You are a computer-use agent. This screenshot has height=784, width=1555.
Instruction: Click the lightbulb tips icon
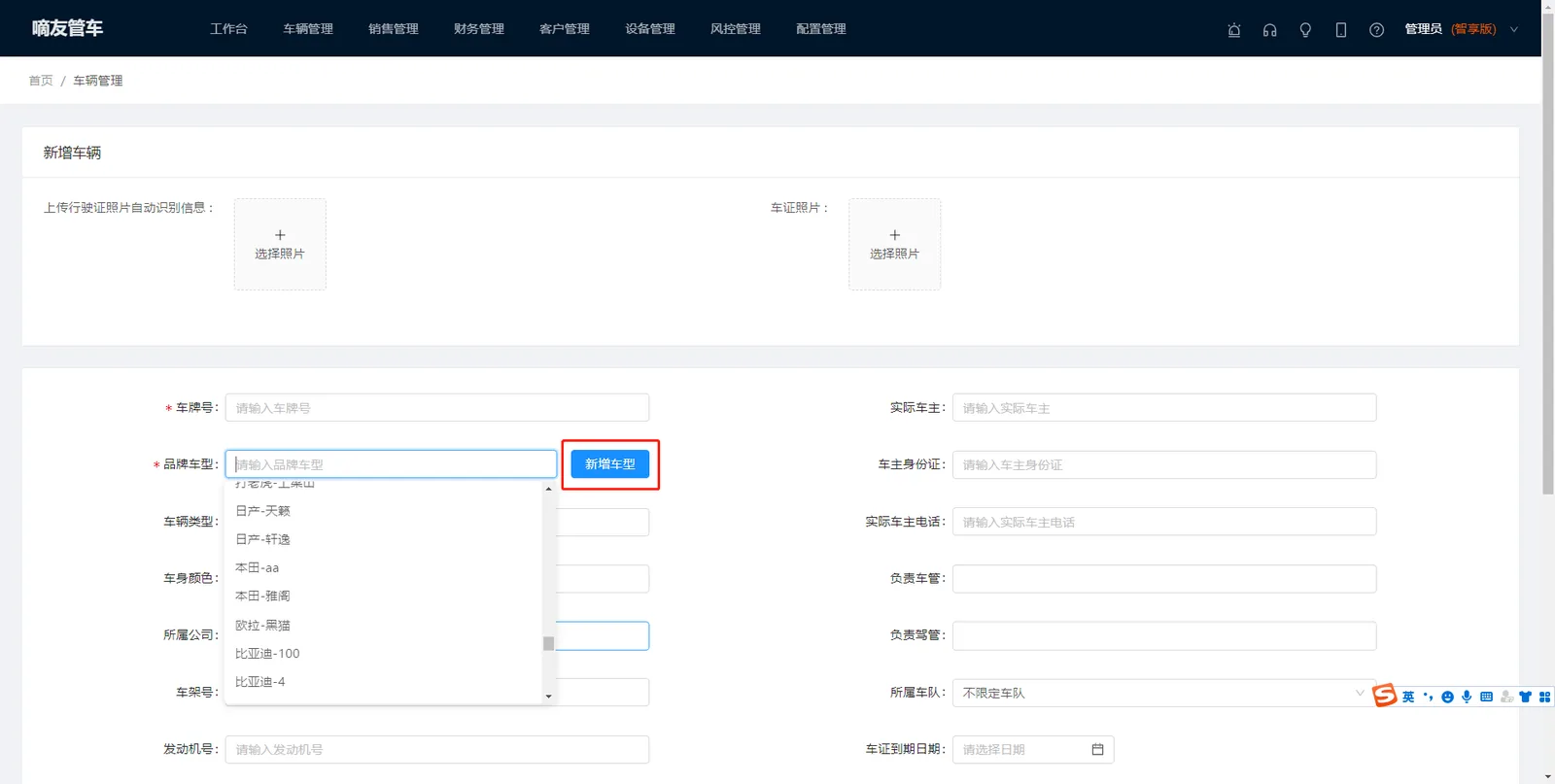coord(1305,30)
